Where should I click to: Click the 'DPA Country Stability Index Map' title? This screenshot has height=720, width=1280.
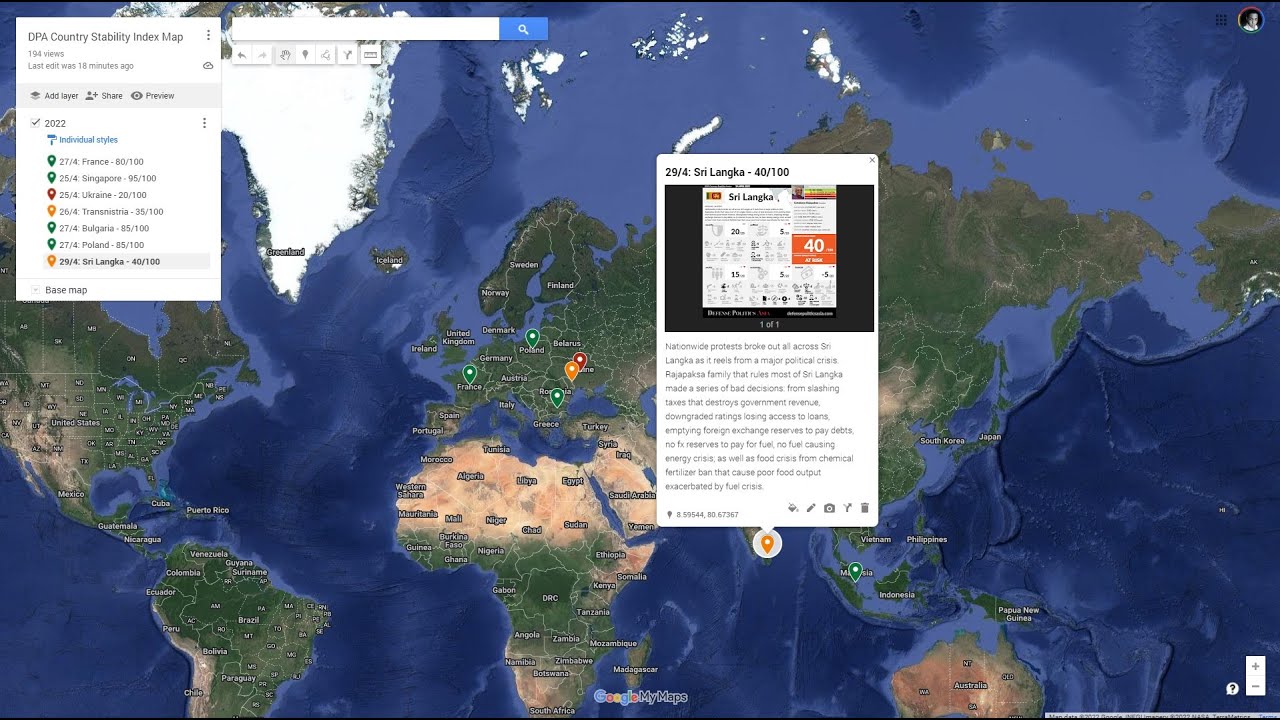(x=106, y=37)
